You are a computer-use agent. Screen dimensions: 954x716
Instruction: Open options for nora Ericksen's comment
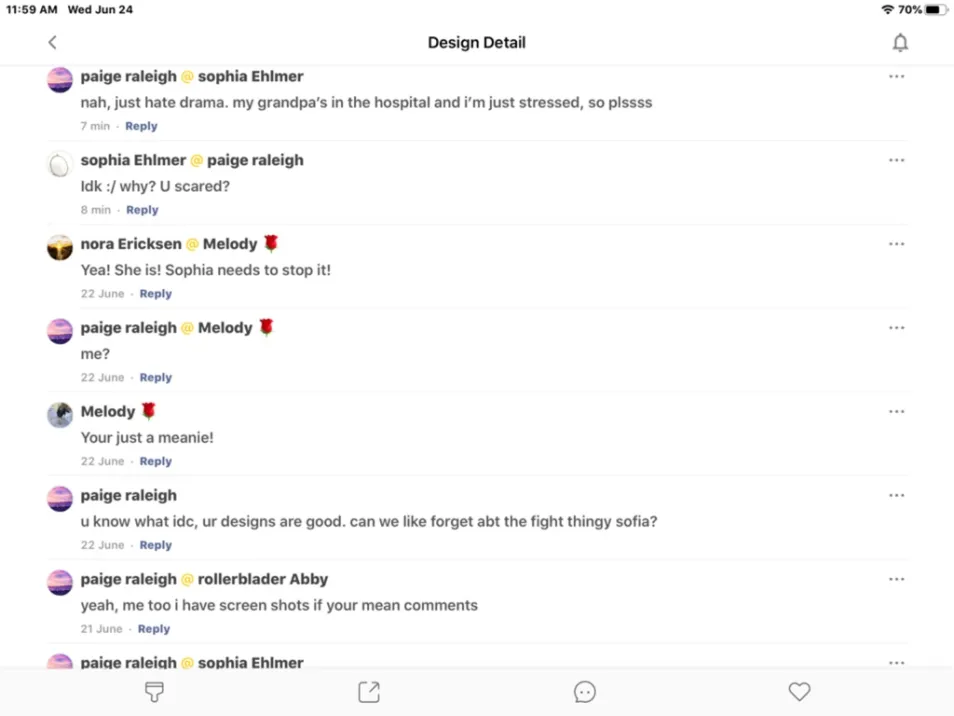coord(896,244)
